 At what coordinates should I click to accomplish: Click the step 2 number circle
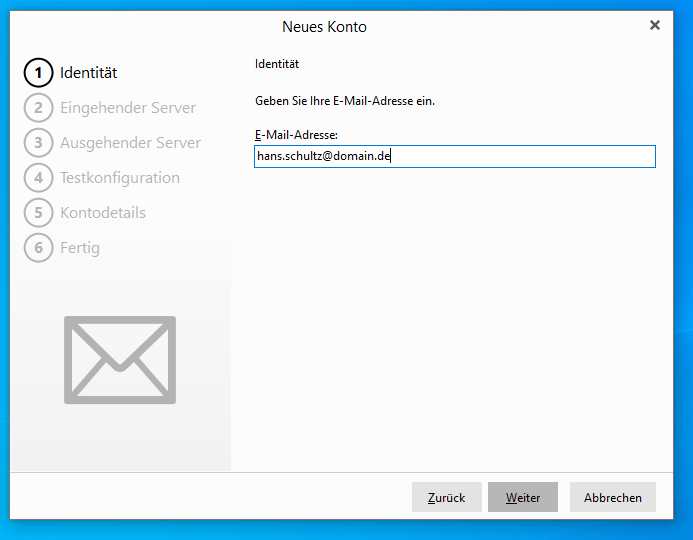pyautogui.click(x=38, y=108)
